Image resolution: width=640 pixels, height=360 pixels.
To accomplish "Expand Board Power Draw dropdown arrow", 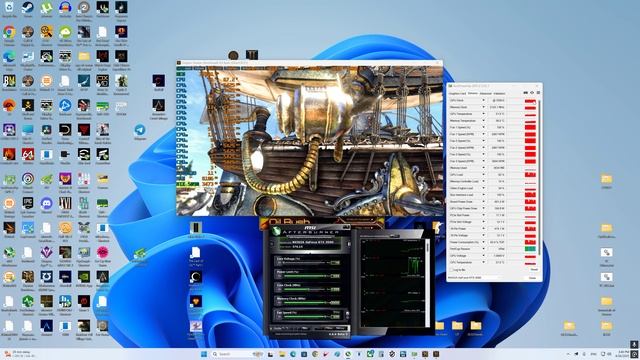I will (x=484, y=202).
